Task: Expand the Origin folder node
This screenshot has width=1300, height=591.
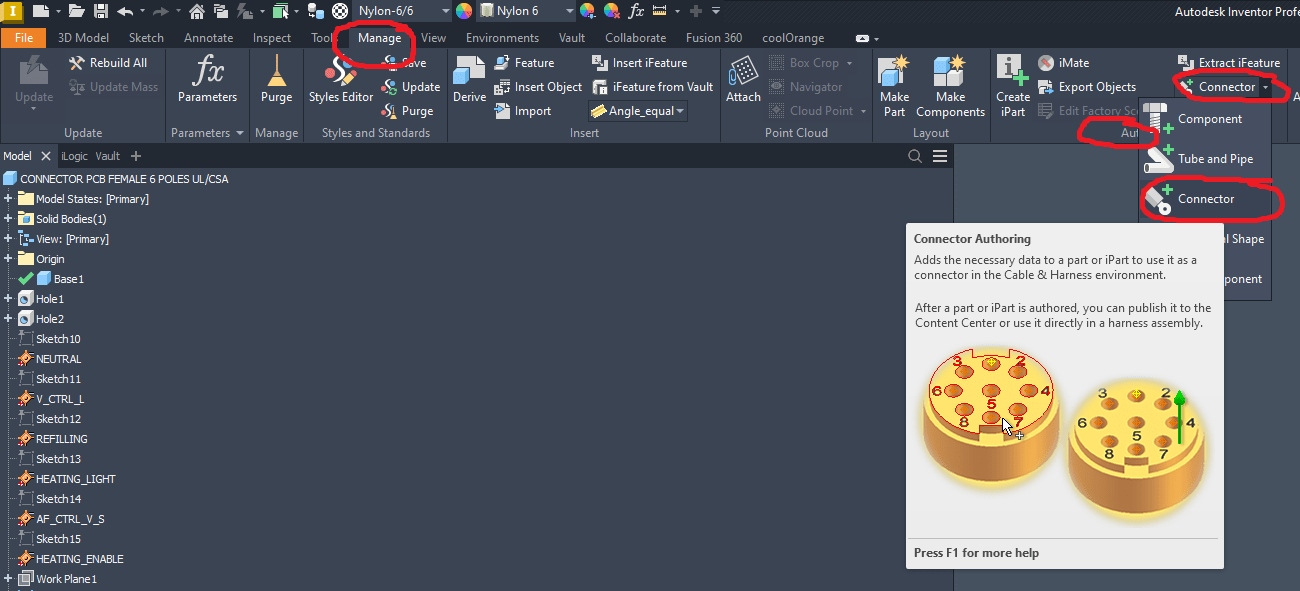Action: tap(8, 259)
